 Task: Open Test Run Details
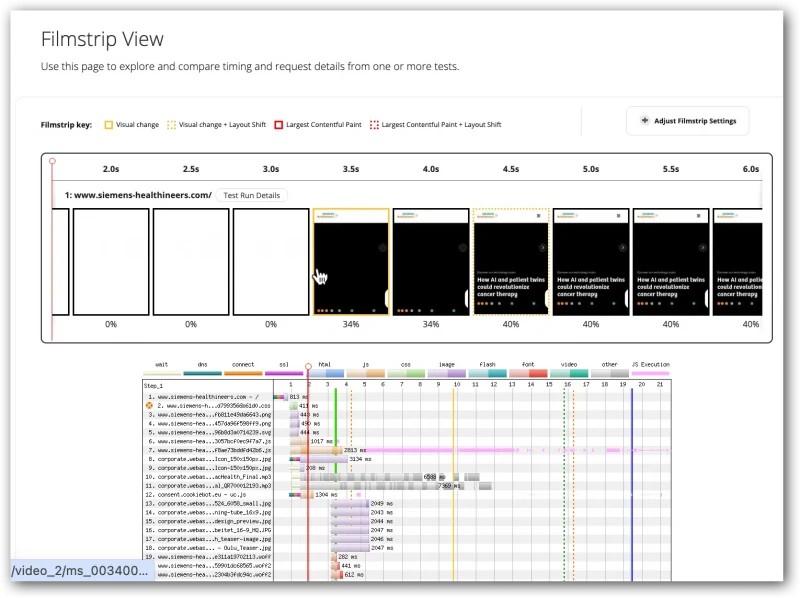(252, 195)
